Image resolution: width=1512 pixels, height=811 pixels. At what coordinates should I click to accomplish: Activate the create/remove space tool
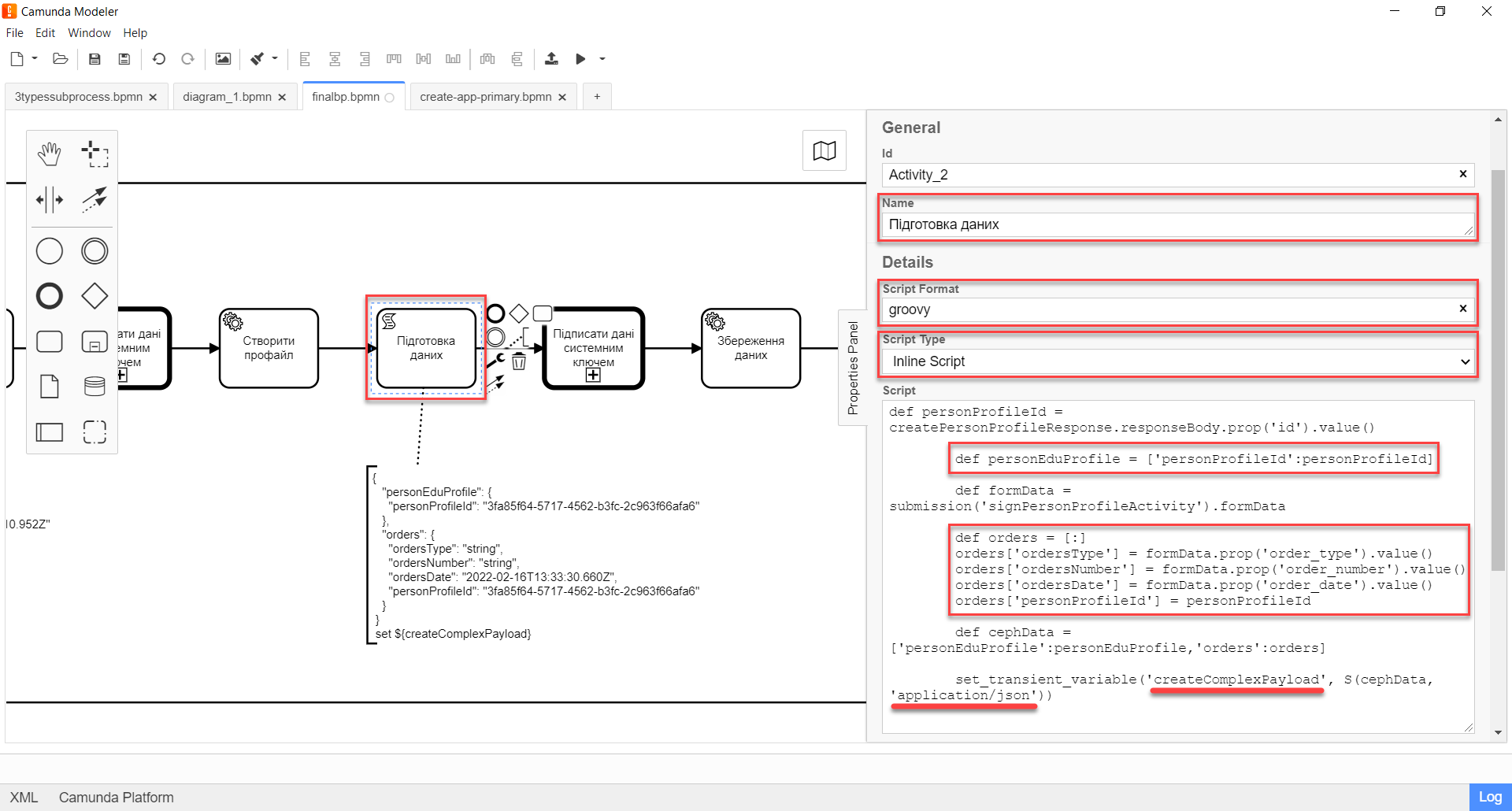tap(50, 200)
